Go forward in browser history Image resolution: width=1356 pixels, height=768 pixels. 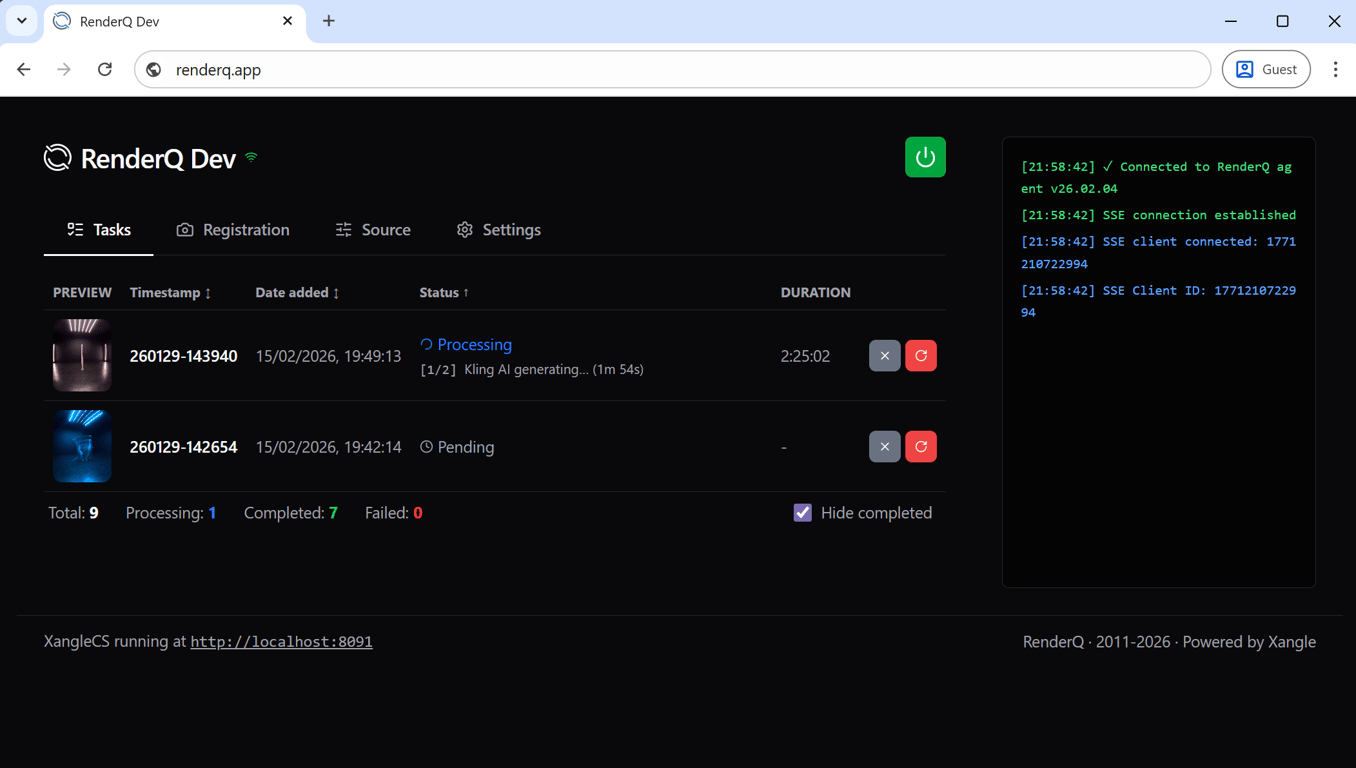coord(64,70)
